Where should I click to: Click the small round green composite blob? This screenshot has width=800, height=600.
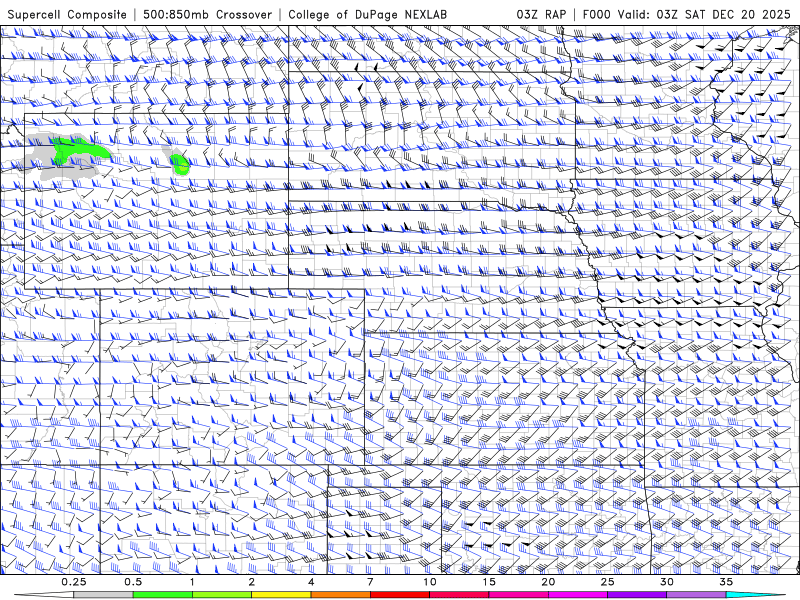[180, 164]
